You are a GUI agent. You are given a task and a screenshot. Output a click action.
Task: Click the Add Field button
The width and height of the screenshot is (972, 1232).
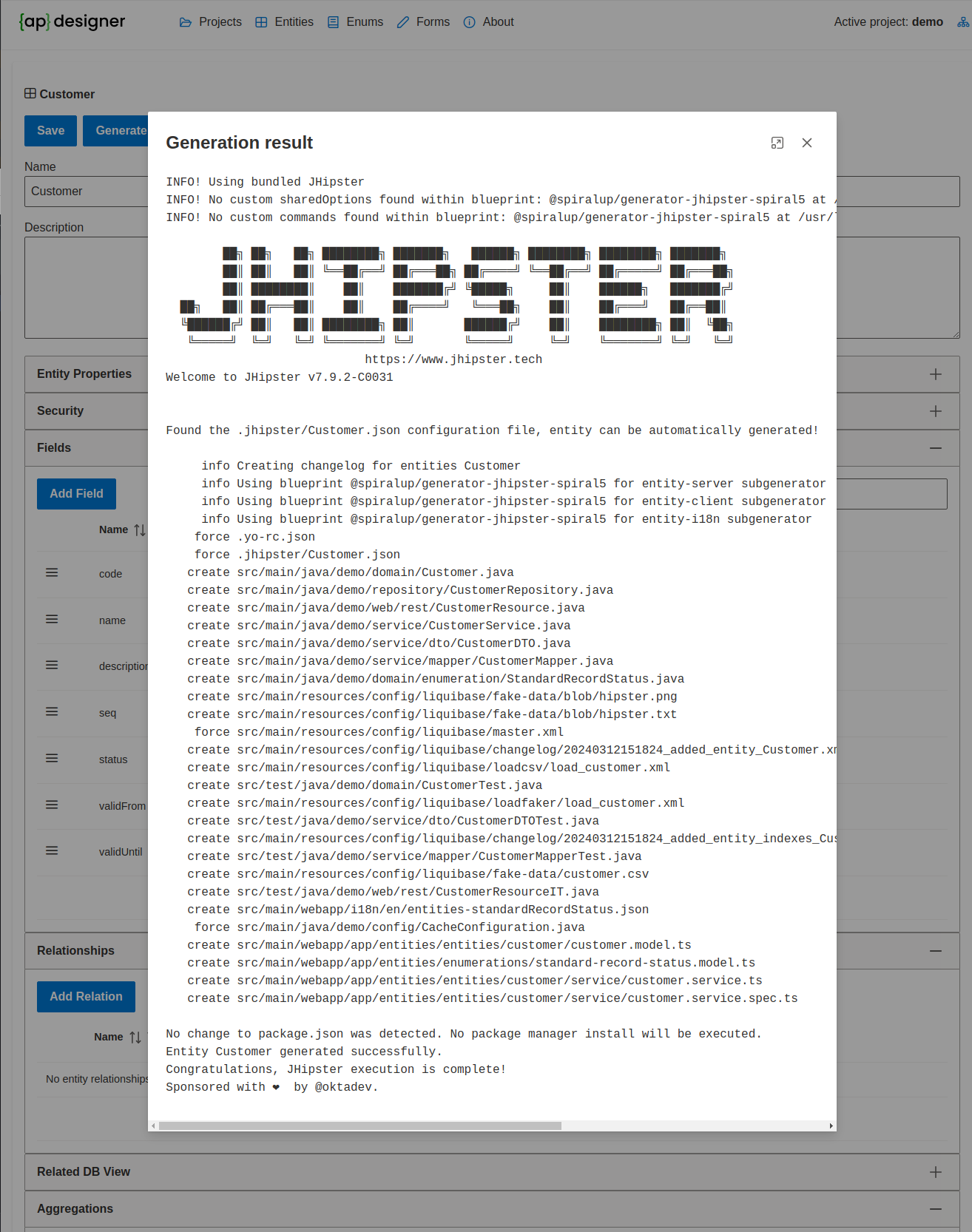[x=76, y=494]
